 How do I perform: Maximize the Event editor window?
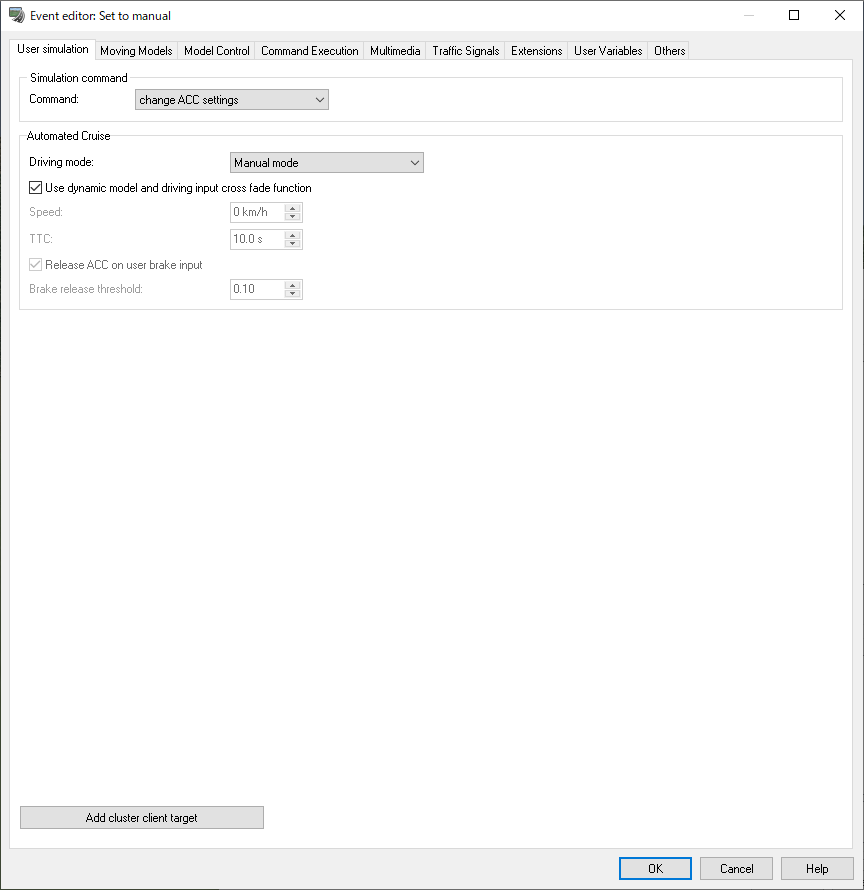pos(794,15)
